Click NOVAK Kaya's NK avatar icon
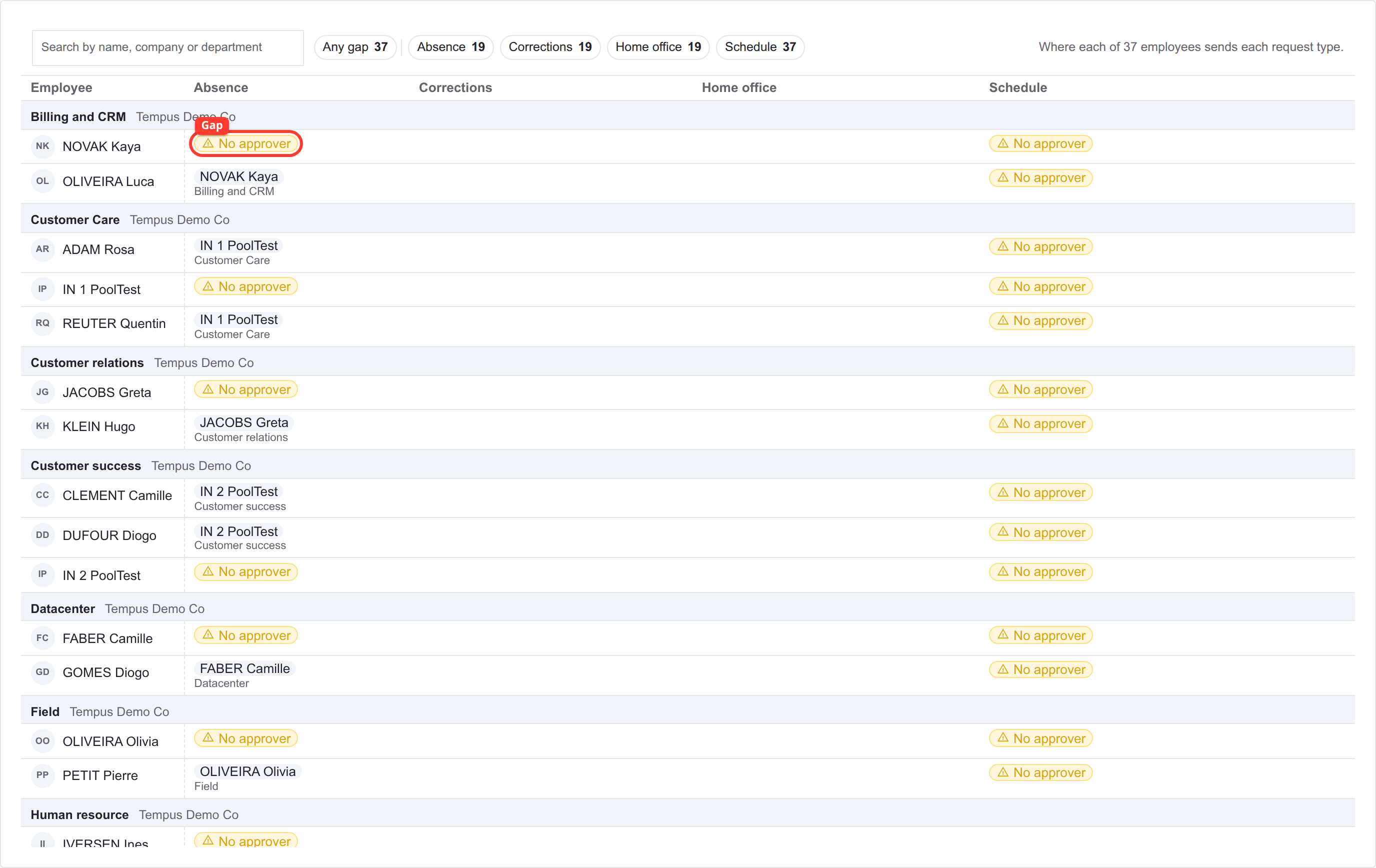 [42, 146]
